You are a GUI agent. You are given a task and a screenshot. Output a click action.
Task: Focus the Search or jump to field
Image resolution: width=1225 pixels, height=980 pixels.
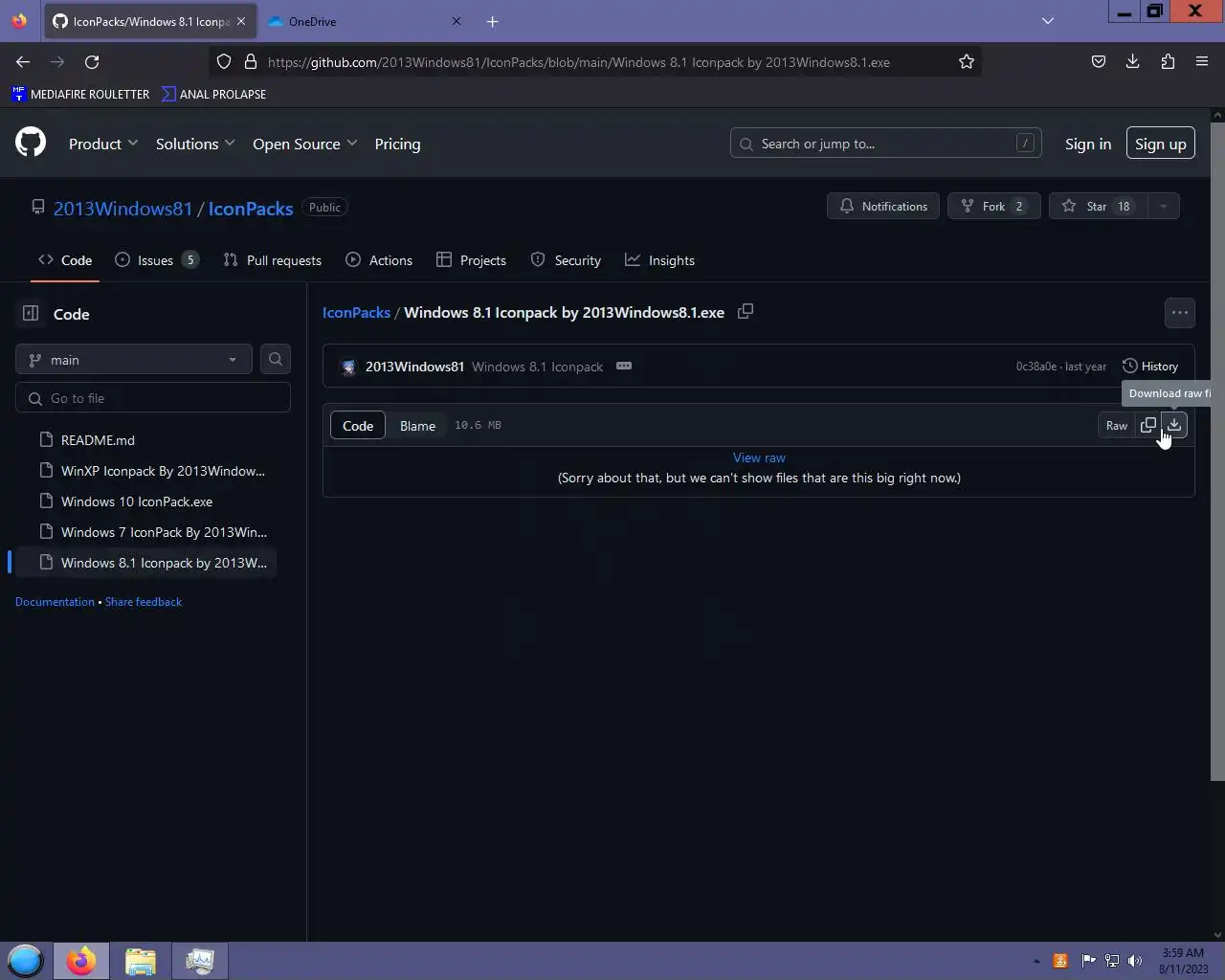click(886, 144)
